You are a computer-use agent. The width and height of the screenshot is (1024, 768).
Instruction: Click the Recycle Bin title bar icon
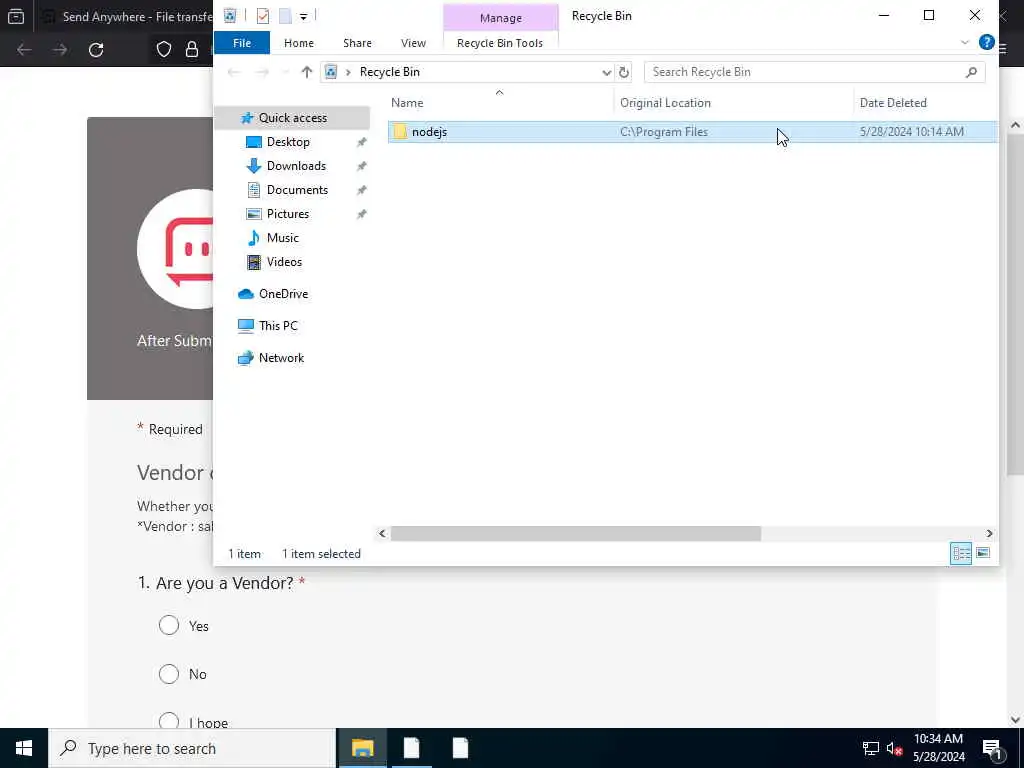(x=229, y=16)
